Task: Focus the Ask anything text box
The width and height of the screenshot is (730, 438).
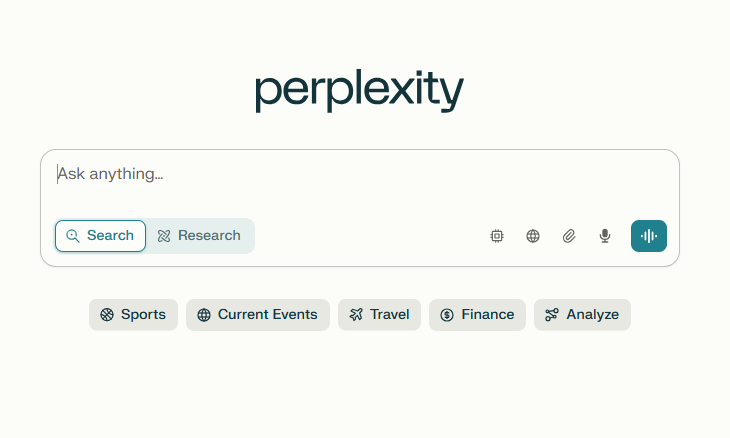Action: [359, 184]
